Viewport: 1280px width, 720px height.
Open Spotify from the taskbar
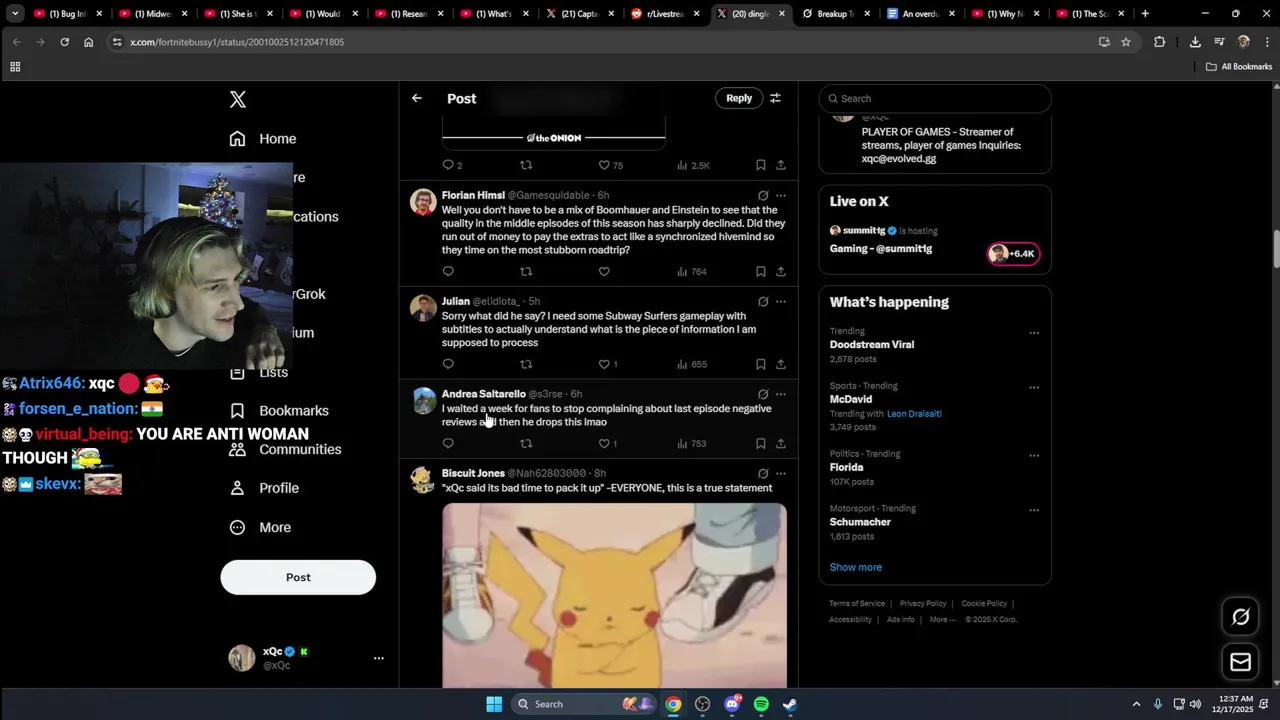(x=761, y=704)
